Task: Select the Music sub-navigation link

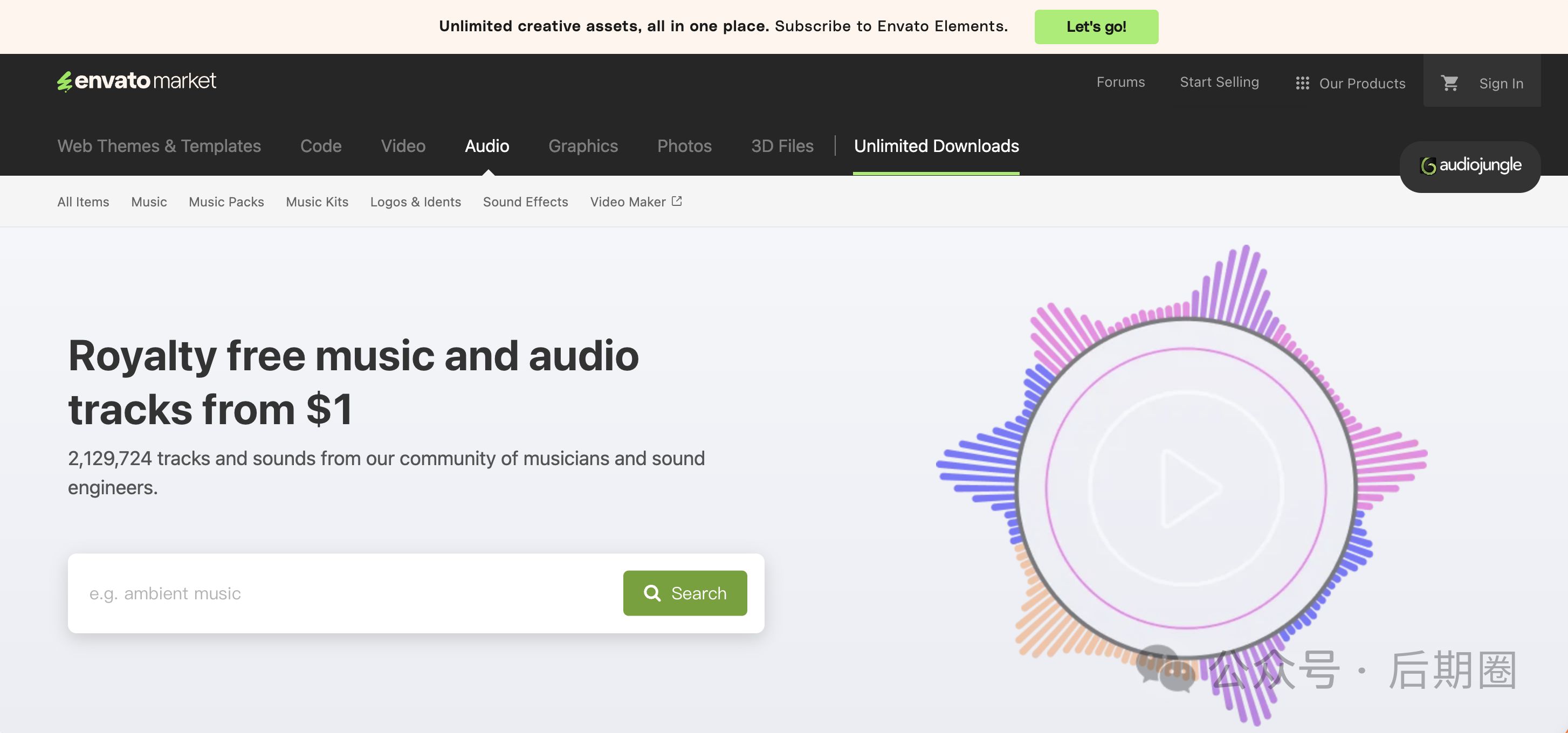Action: [x=149, y=202]
